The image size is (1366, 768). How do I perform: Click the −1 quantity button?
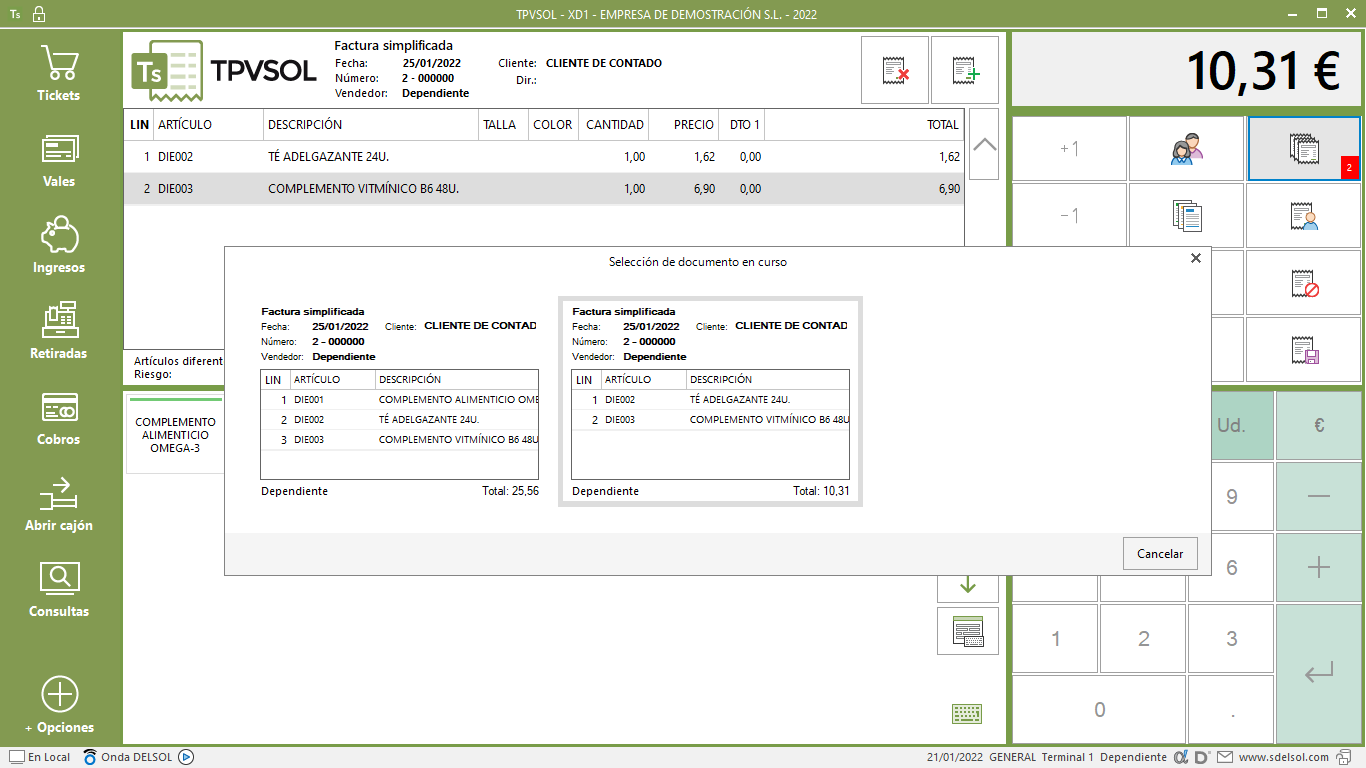pos(1069,215)
